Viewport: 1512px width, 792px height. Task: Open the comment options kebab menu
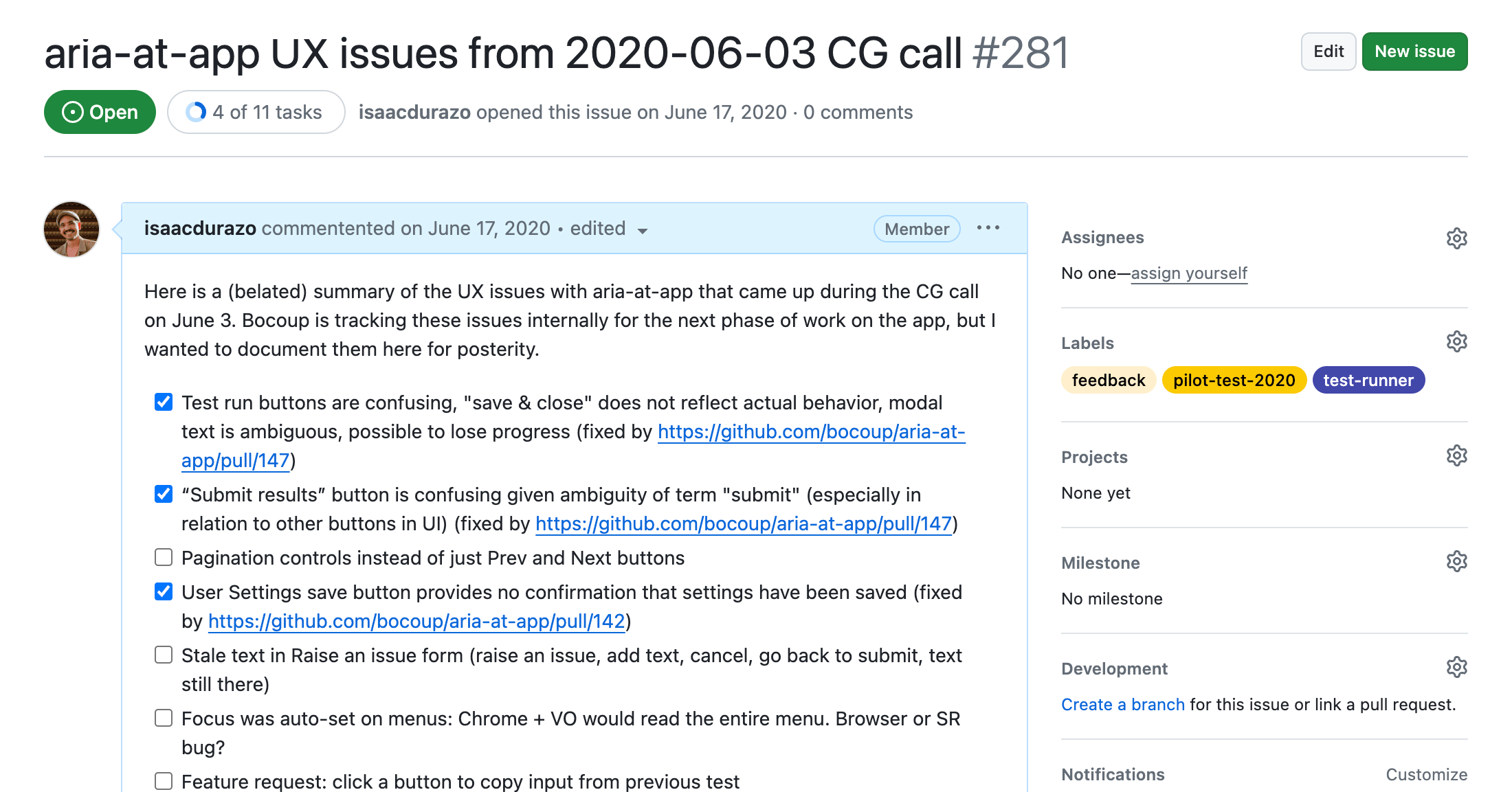click(x=988, y=228)
